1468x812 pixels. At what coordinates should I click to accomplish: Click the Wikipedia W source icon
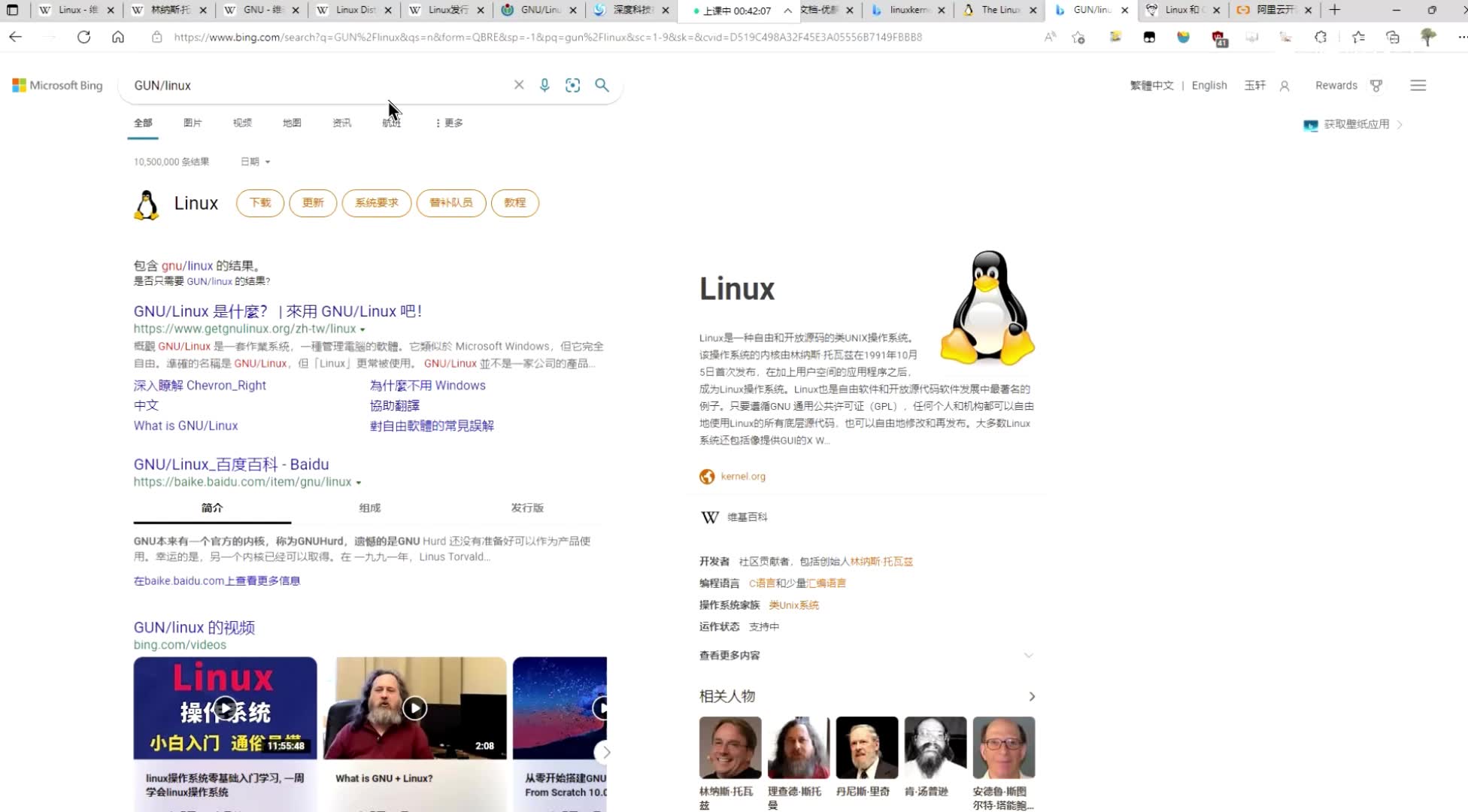[x=710, y=517]
